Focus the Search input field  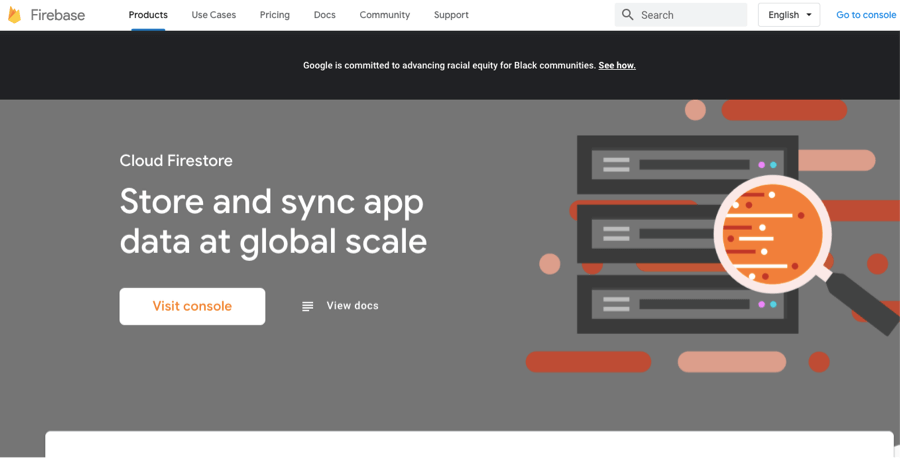click(x=681, y=15)
